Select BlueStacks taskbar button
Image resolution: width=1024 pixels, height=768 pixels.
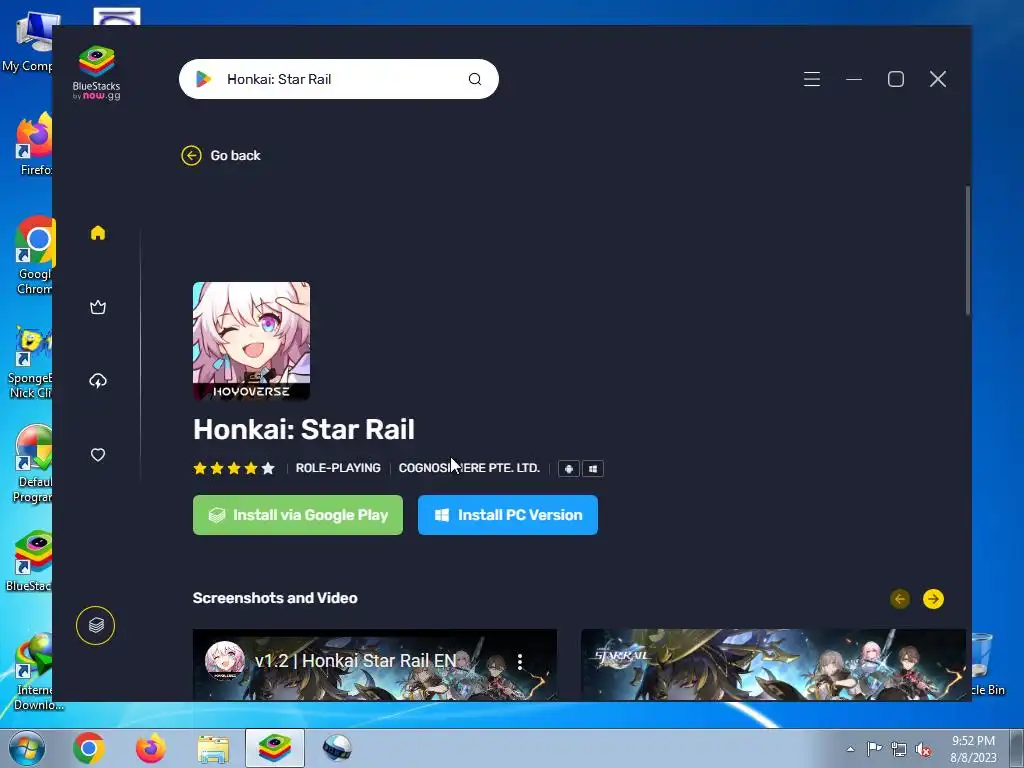coord(275,748)
